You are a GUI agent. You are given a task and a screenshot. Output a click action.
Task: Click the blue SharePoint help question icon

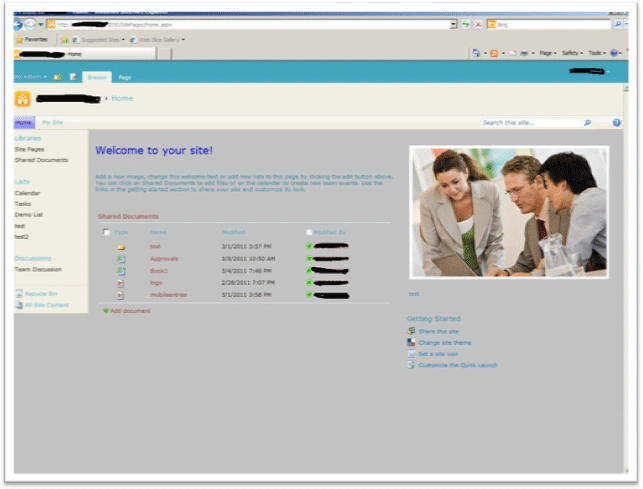[616, 122]
